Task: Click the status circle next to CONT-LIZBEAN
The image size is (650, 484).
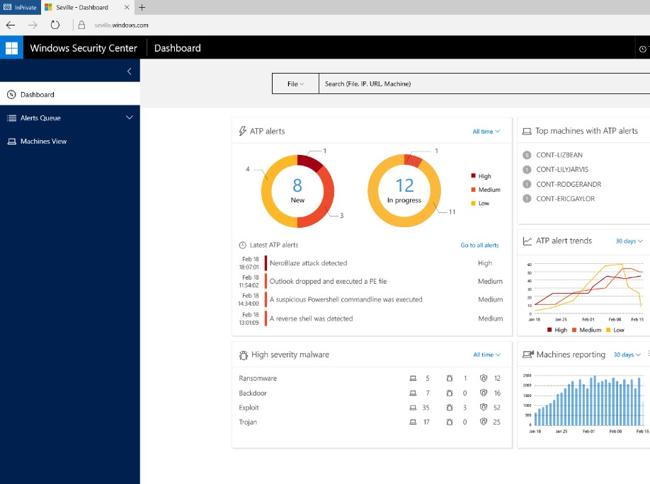Action: click(527, 155)
